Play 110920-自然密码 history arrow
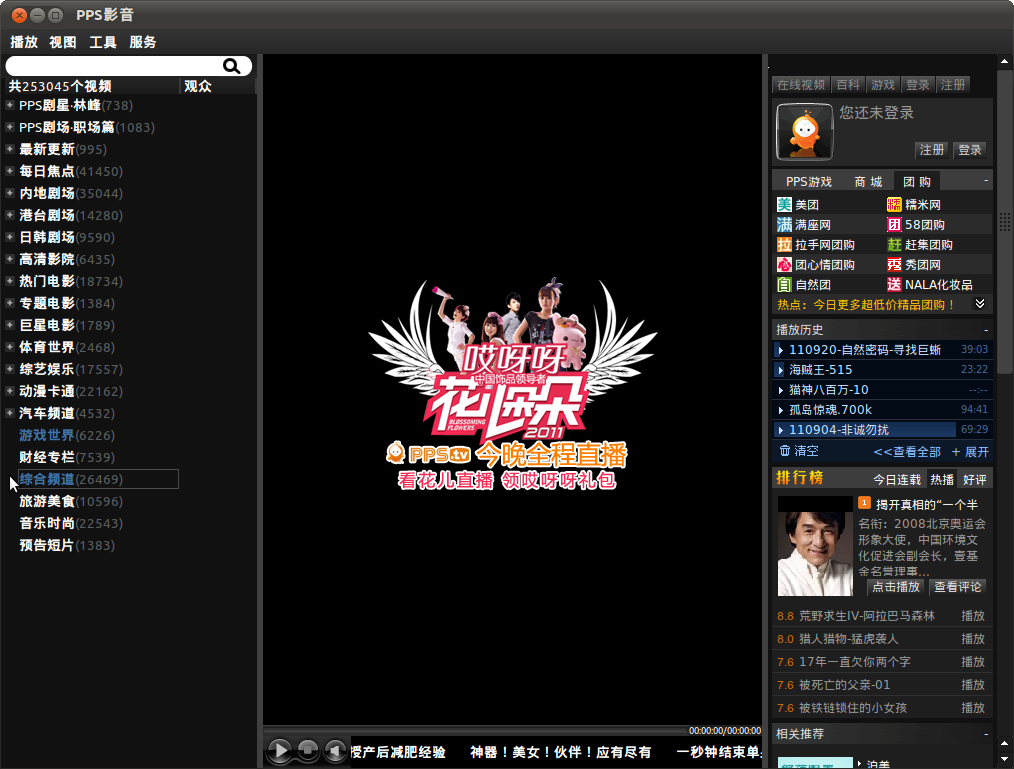1014x769 pixels. (x=781, y=350)
